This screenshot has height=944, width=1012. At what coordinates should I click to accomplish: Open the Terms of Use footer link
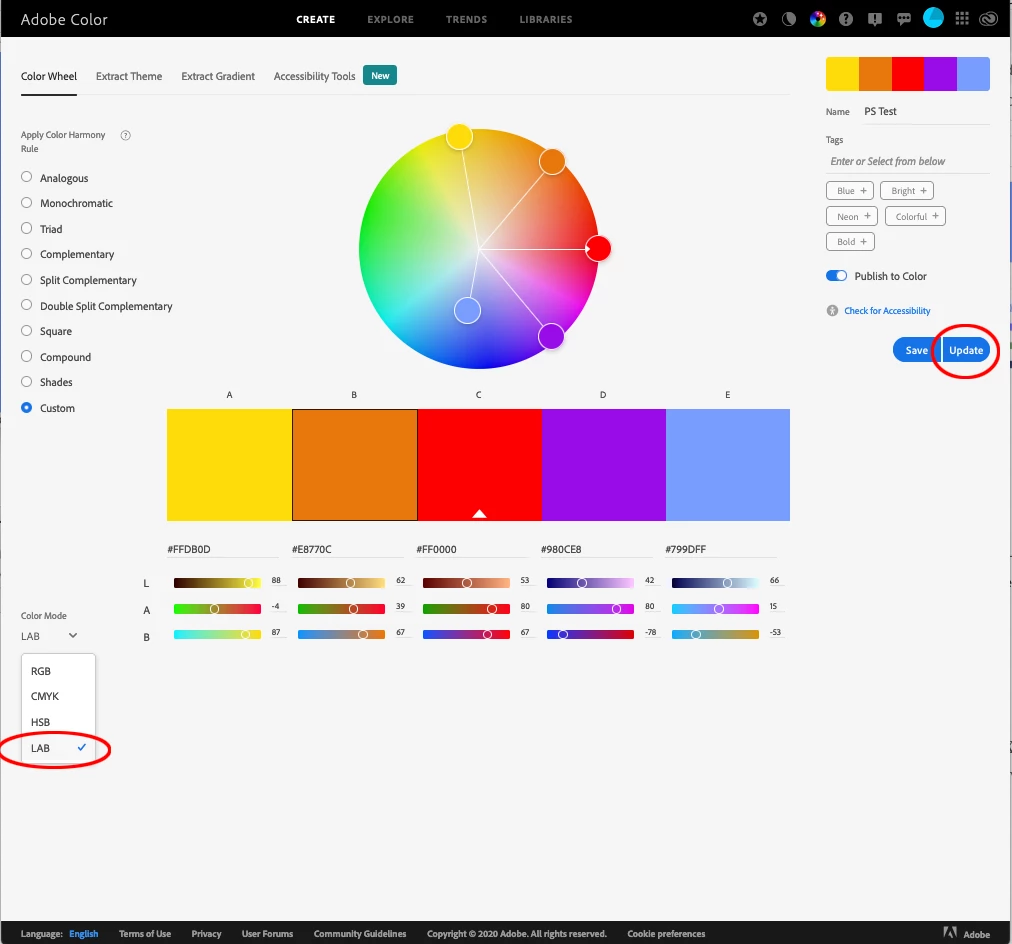tap(145, 934)
